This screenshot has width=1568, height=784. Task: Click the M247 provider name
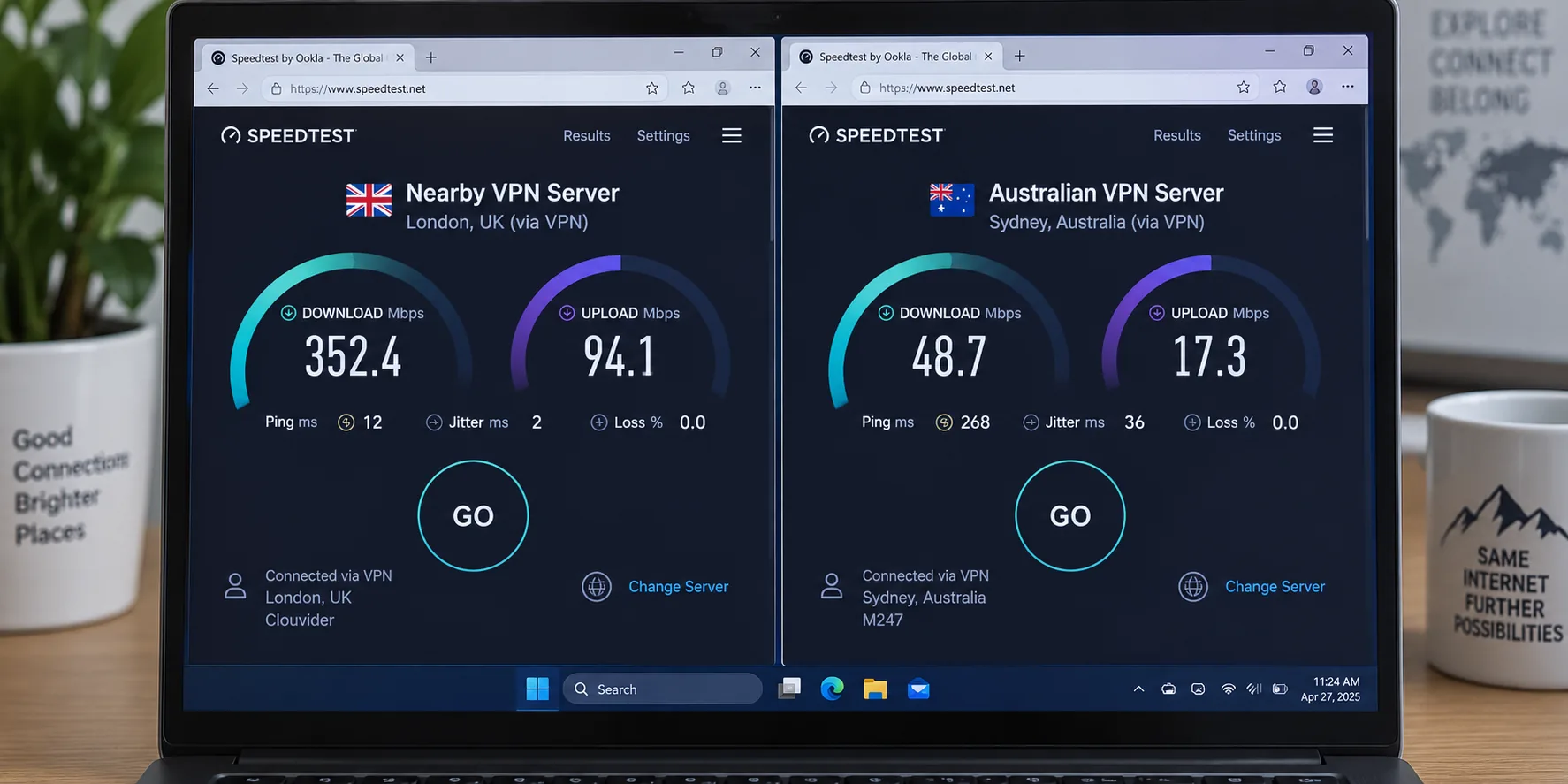[x=882, y=620]
